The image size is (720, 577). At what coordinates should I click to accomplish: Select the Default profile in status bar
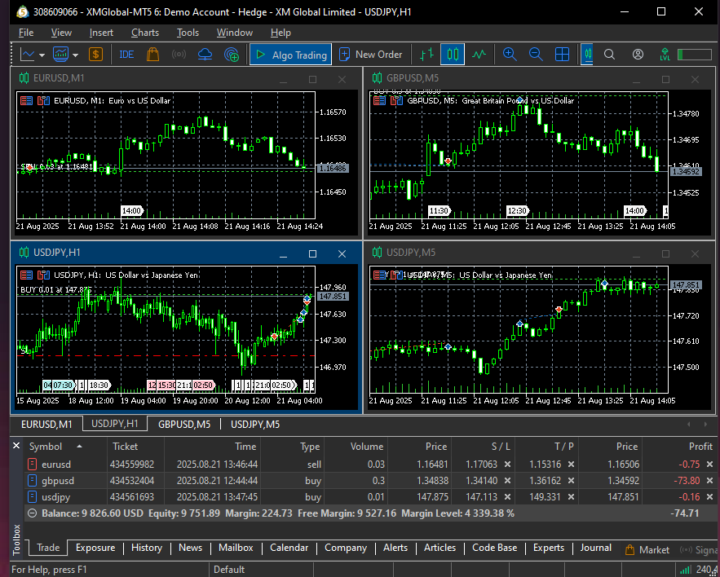[229, 570]
